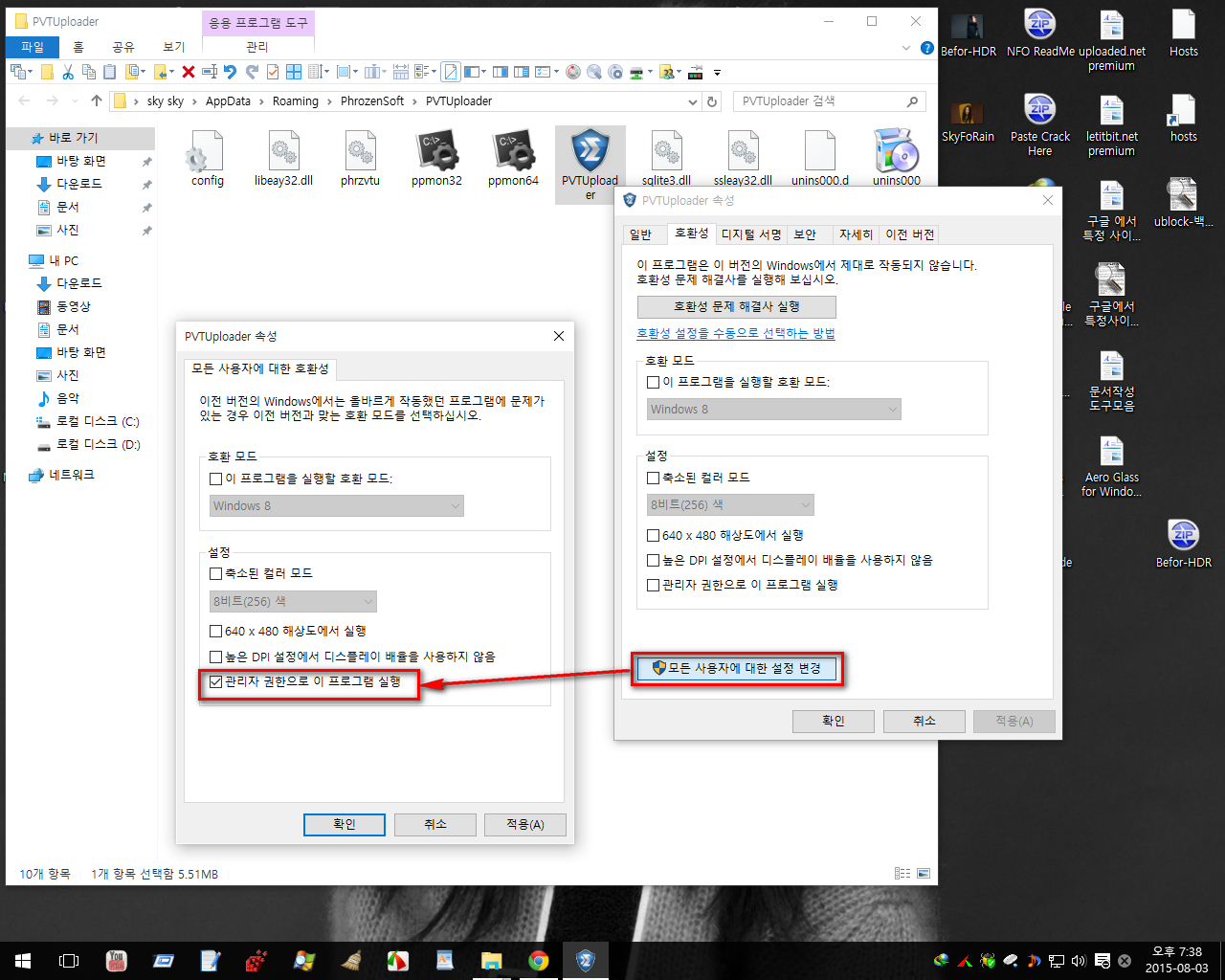Click change settings for all users button

(737, 668)
